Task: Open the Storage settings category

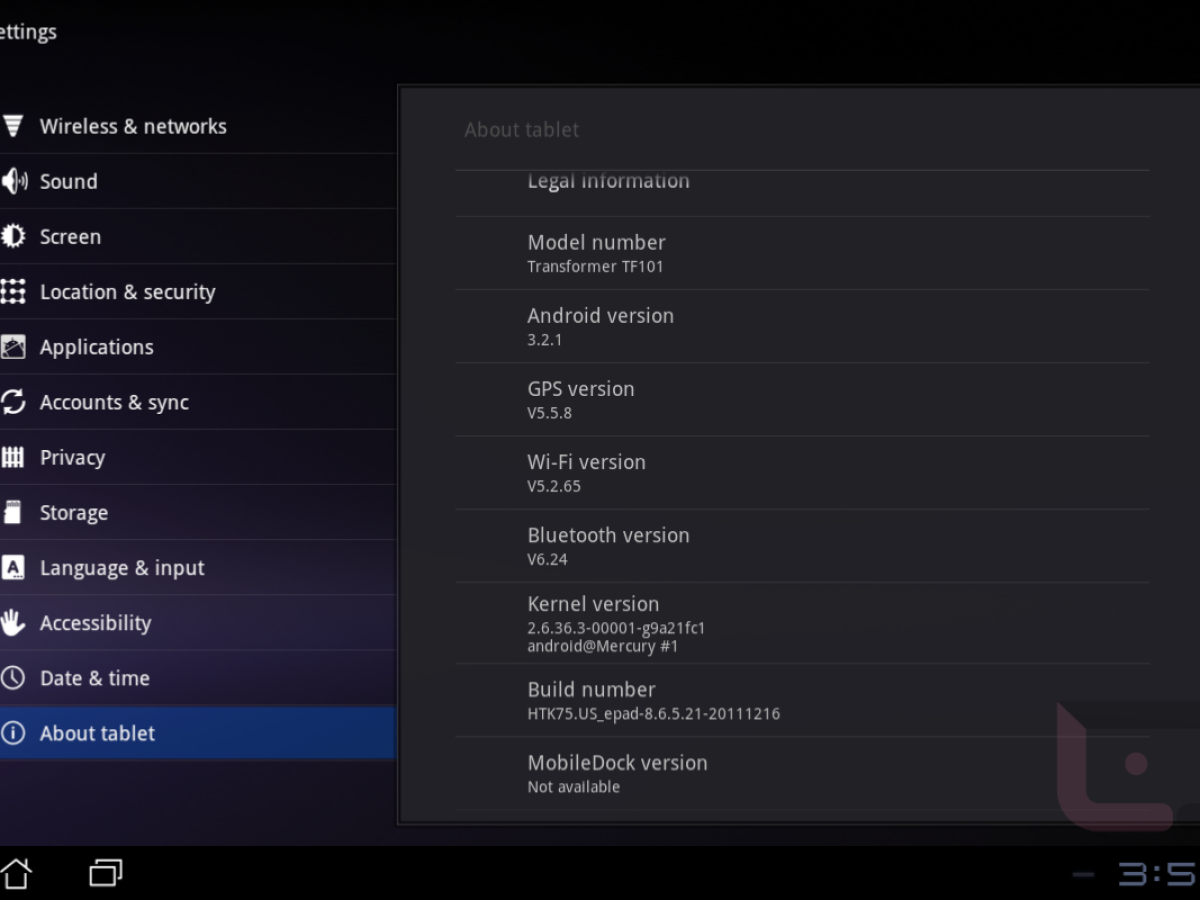Action: point(74,513)
